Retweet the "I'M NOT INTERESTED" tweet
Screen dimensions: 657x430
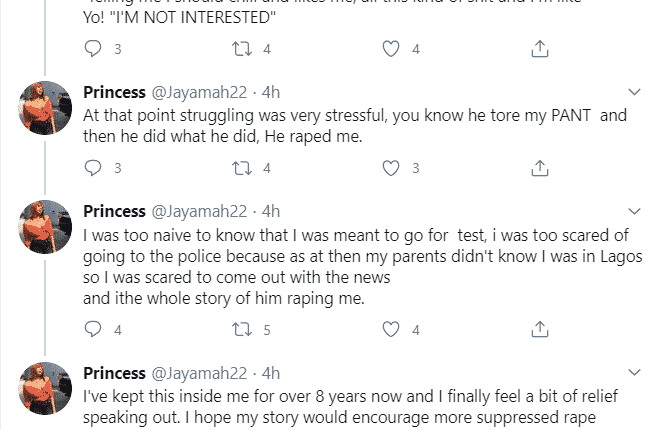coord(242,48)
